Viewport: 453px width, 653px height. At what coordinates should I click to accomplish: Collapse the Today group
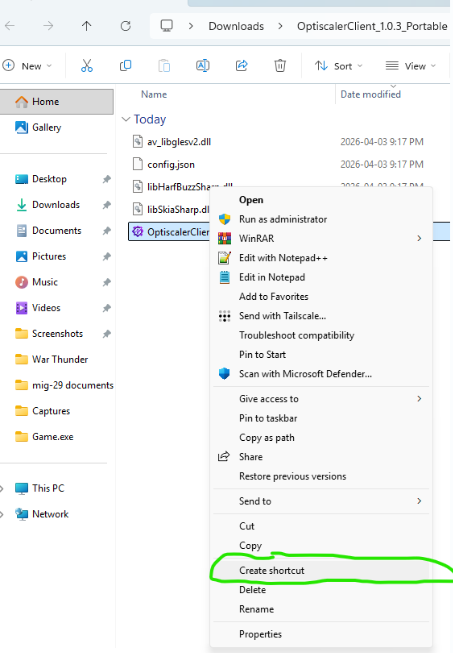pos(126,120)
